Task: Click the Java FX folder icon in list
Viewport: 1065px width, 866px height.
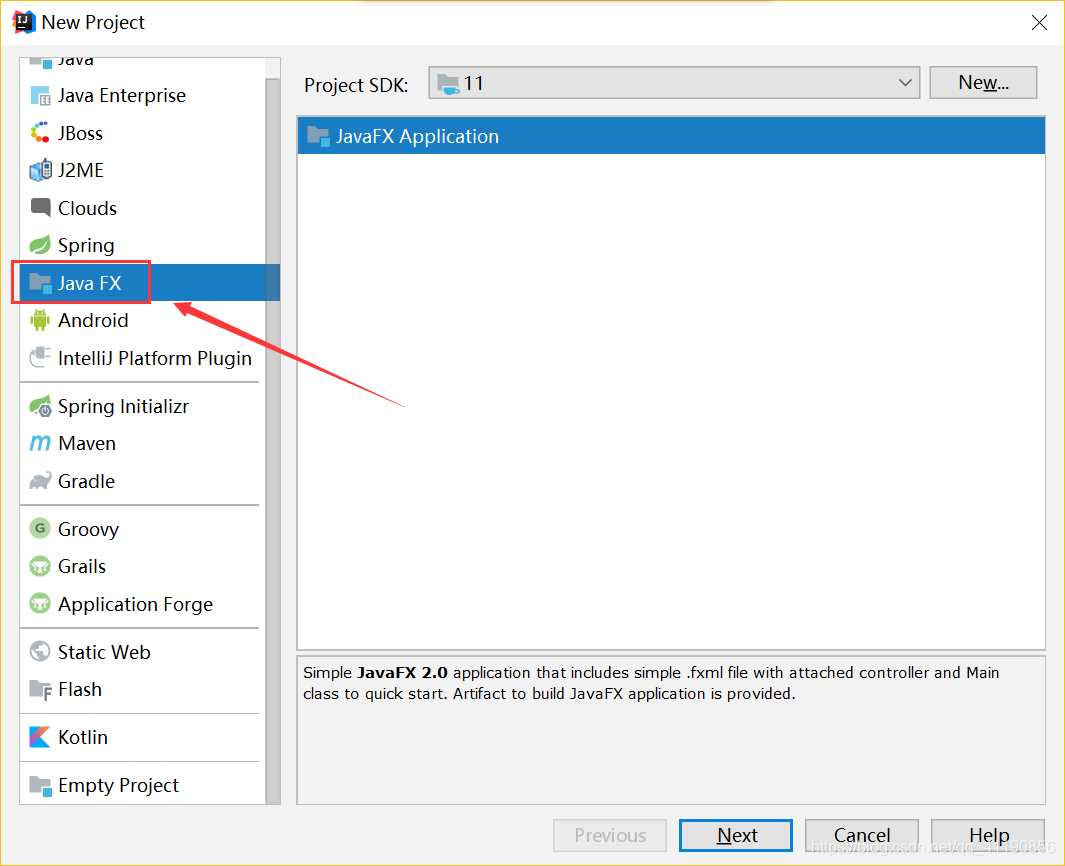Action: 40,283
